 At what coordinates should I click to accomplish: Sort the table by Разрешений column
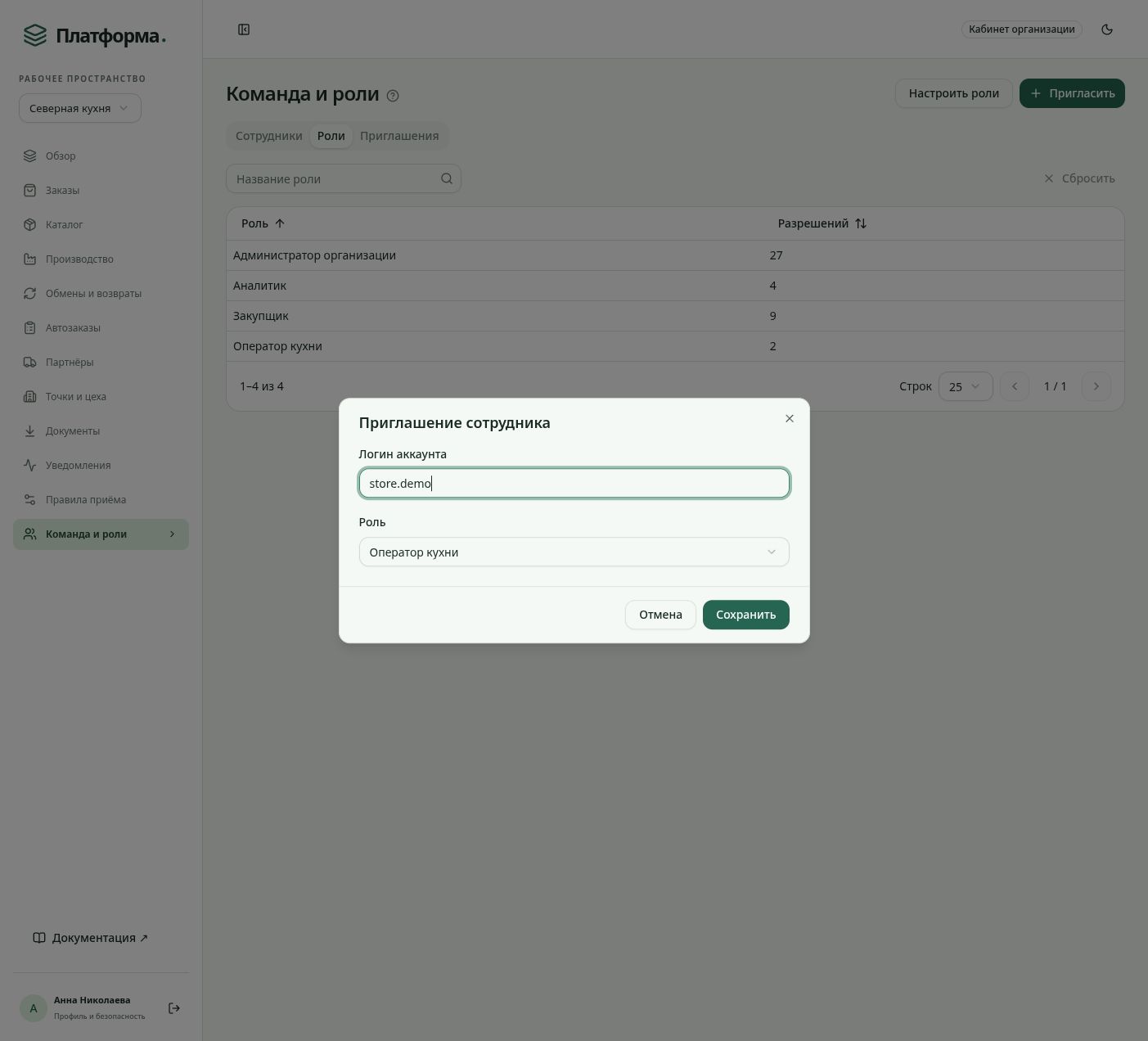pyautogui.click(x=822, y=223)
